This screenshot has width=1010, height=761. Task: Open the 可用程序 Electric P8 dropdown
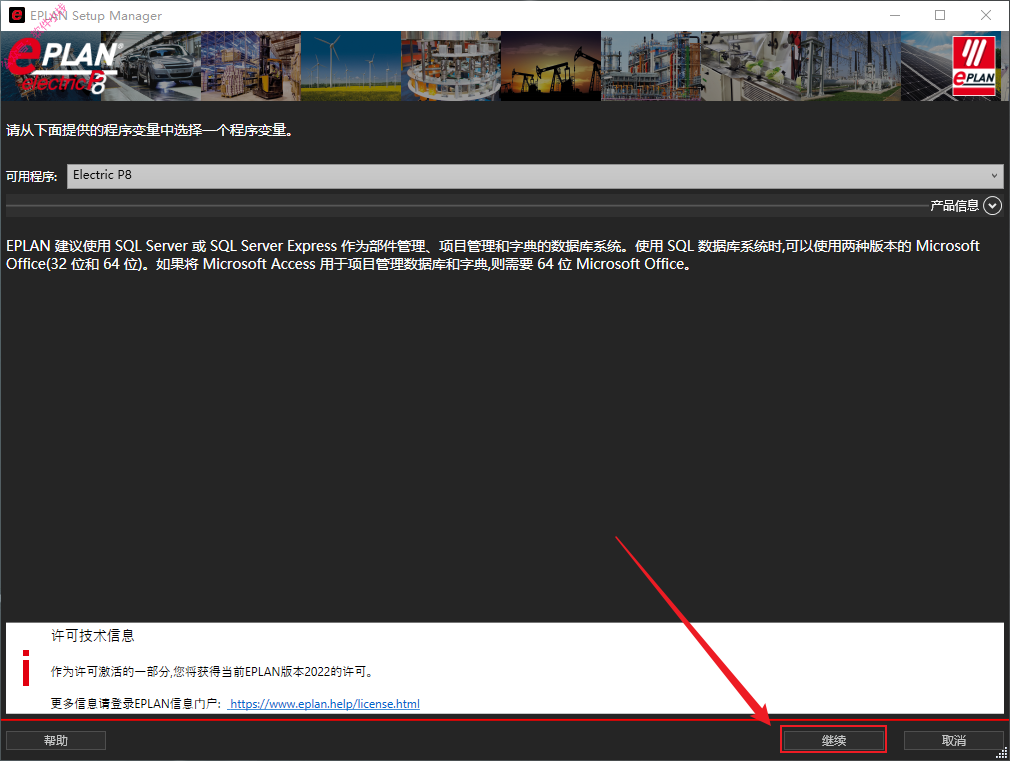pyautogui.click(x=535, y=176)
